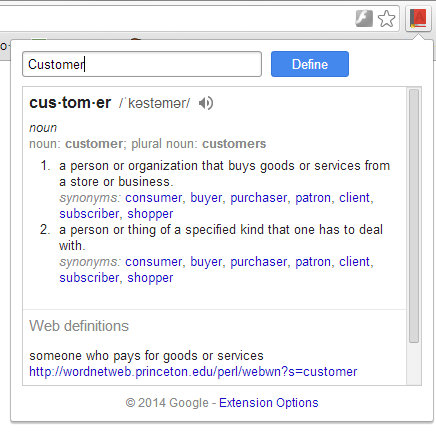Play the pronunciation audio speaker icon
The height and width of the screenshot is (444, 436).
(206, 103)
